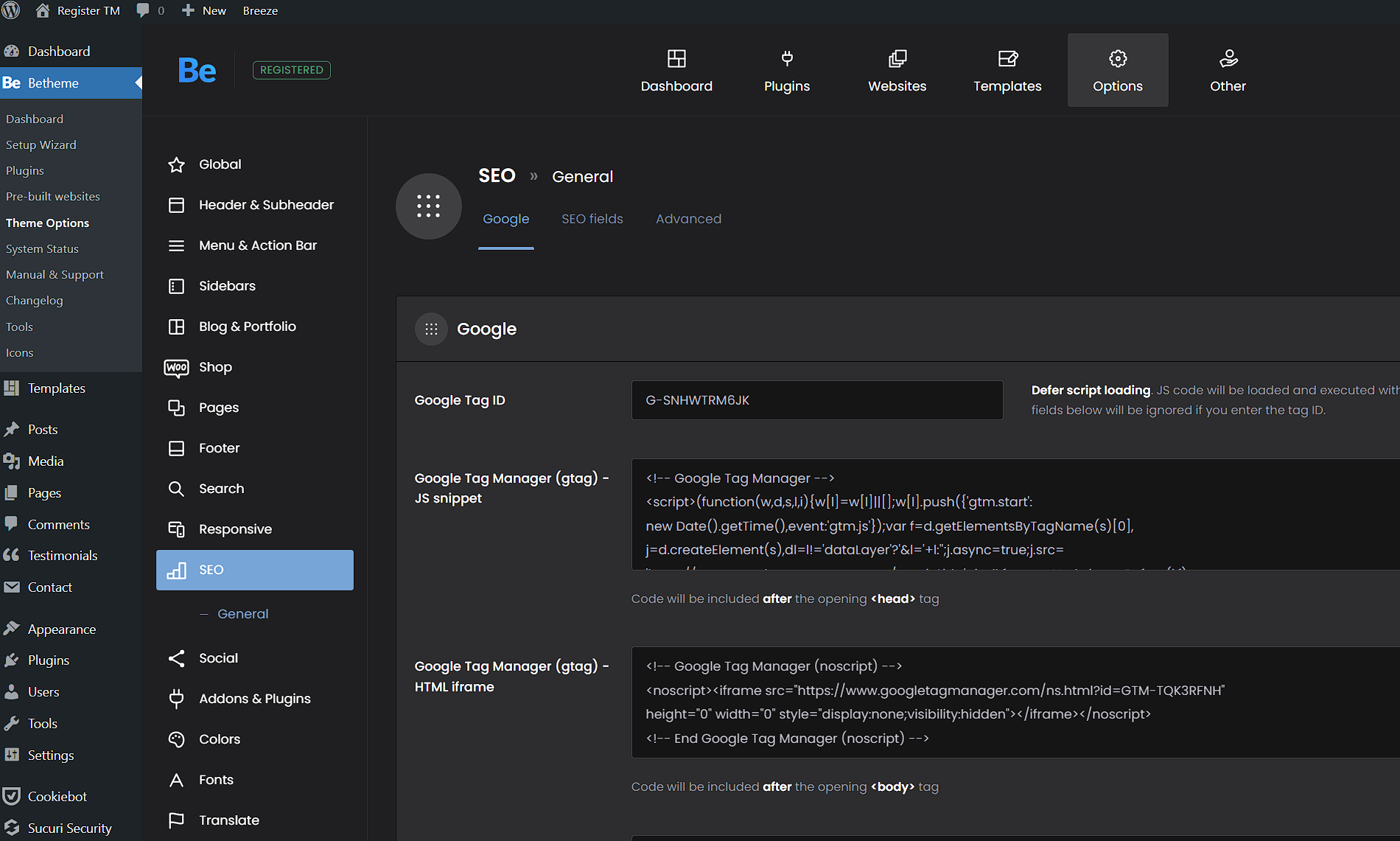Click into the gtag JS snippet textarea
Screen dimensions: 1400x841
click(x=1015, y=514)
